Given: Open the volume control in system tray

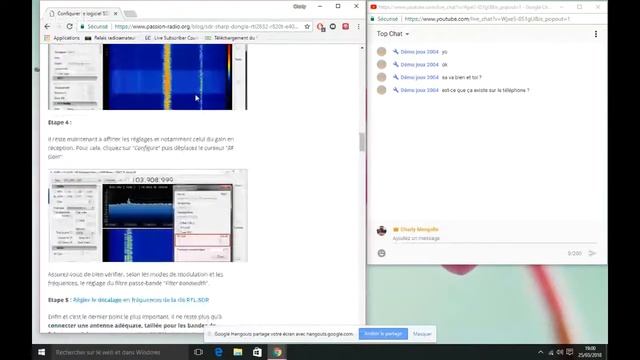Looking at the screenshot, I should [560, 352].
